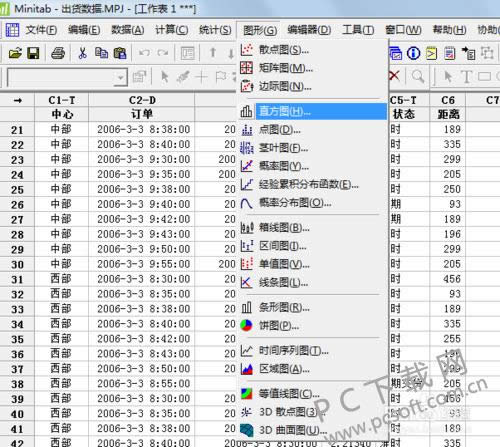This screenshot has width=500, height=447.
Task: Open the 帮助(H) menu
Action: click(449, 30)
